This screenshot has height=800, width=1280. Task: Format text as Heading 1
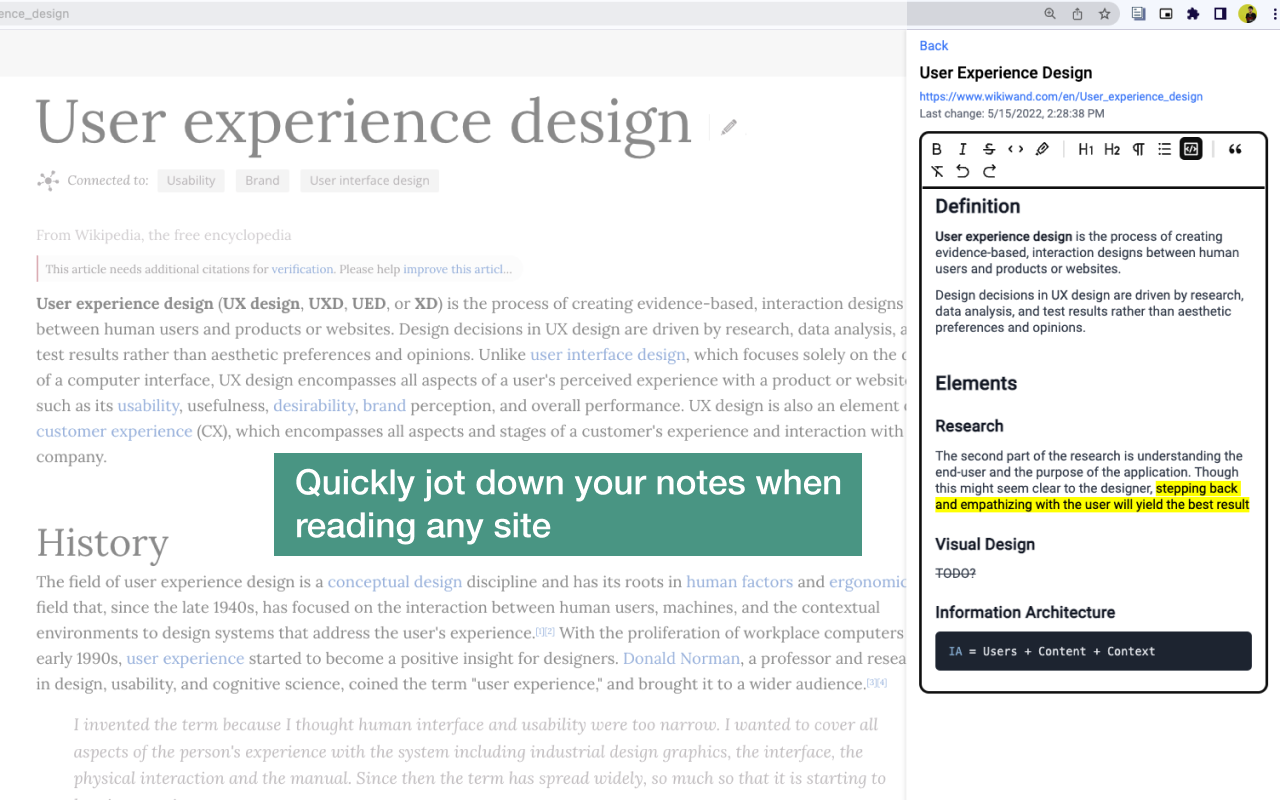[x=1086, y=148]
